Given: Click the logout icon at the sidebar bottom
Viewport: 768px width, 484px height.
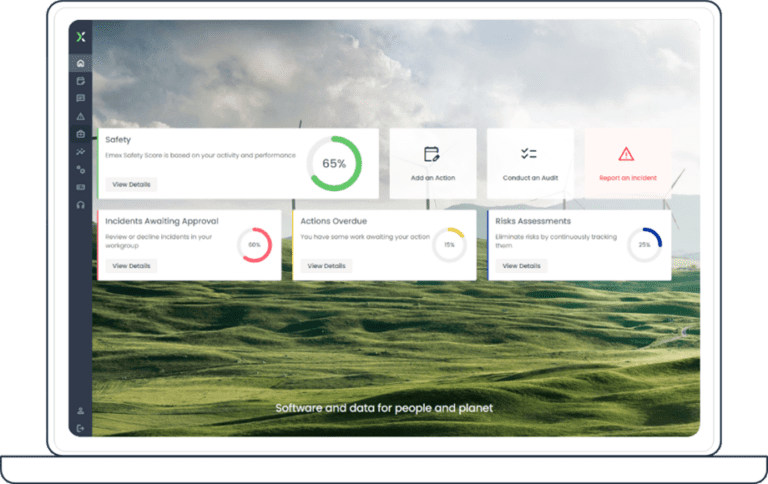Looking at the screenshot, I should [80, 428].
